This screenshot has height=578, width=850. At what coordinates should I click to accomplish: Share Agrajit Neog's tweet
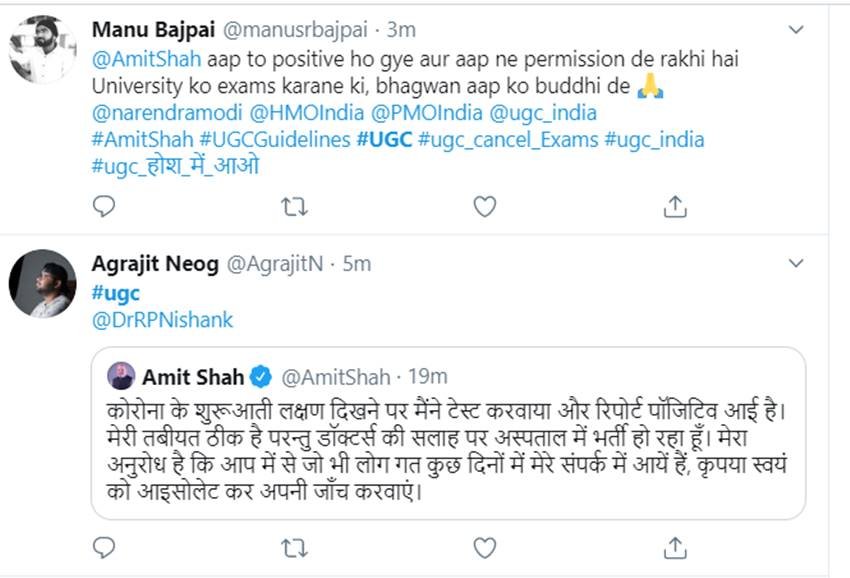tap(675, 547)
